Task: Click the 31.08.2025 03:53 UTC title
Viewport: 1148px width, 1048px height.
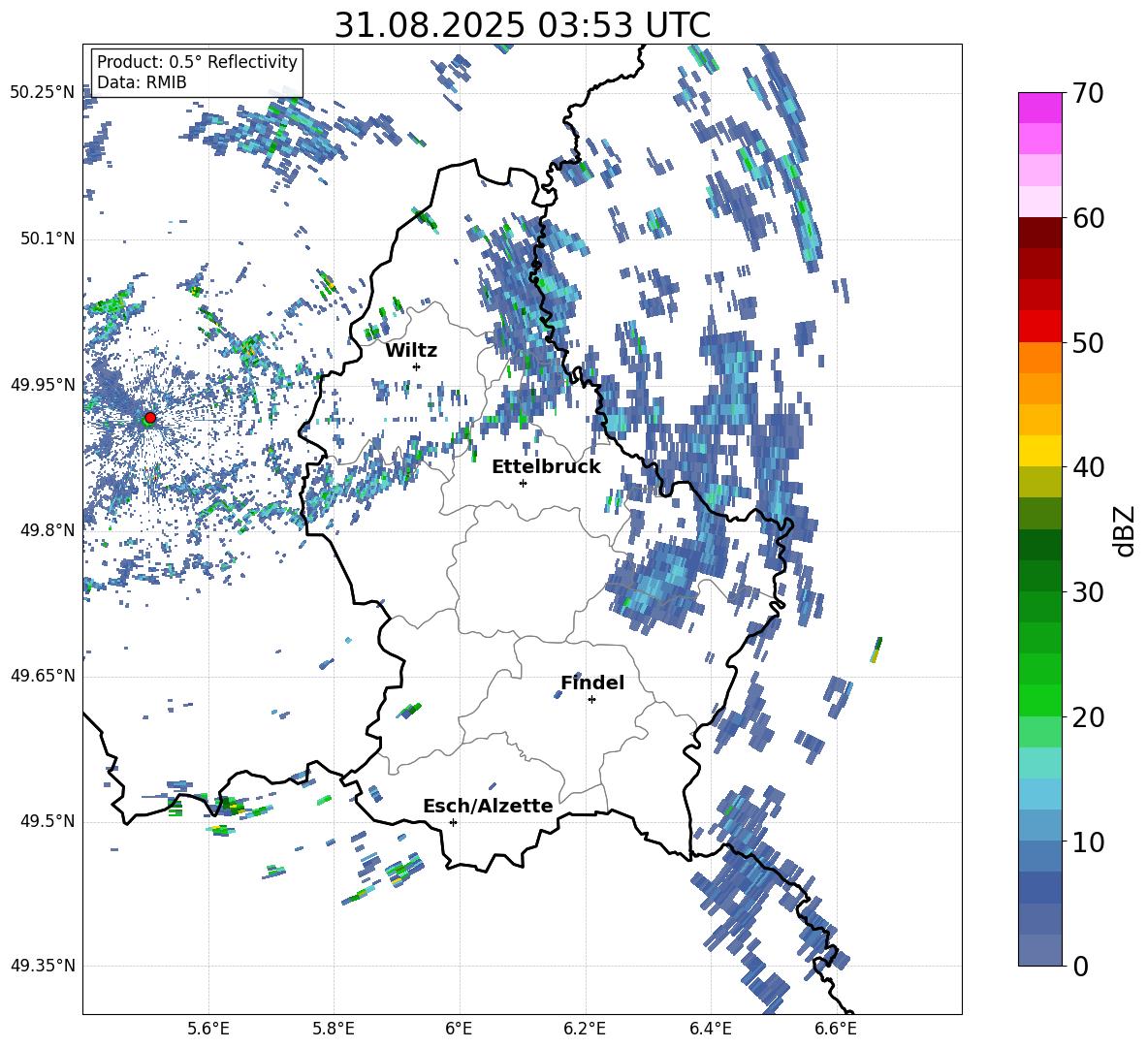Action: pyautogui.click(x=523, y=25)
